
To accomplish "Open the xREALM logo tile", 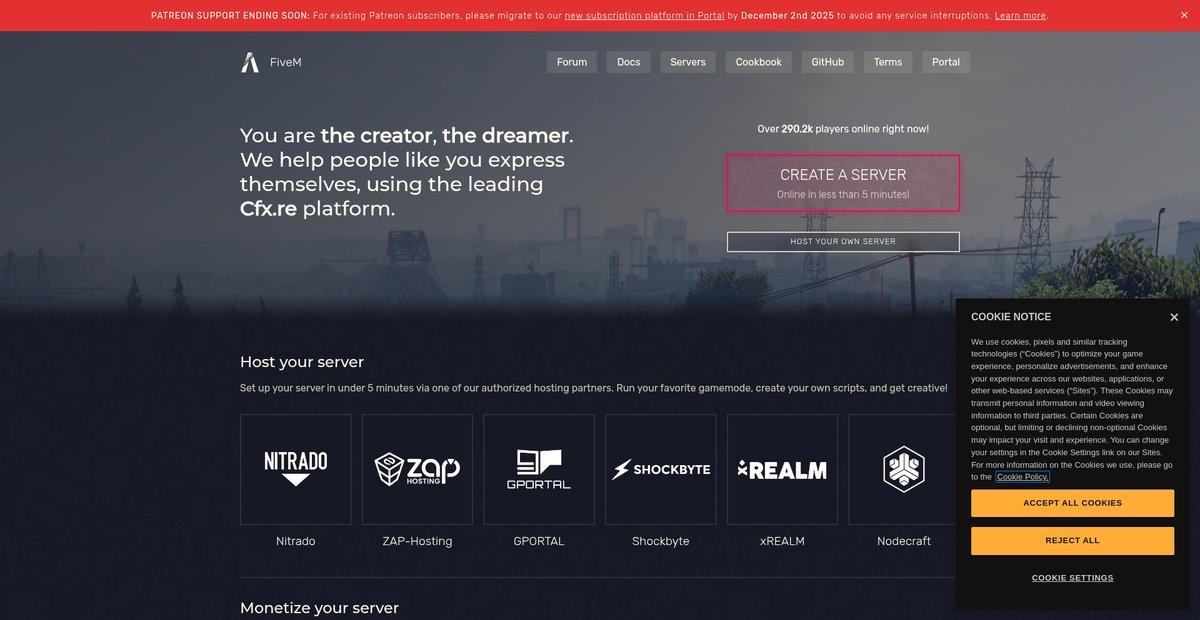I will (x=782, y=470).
